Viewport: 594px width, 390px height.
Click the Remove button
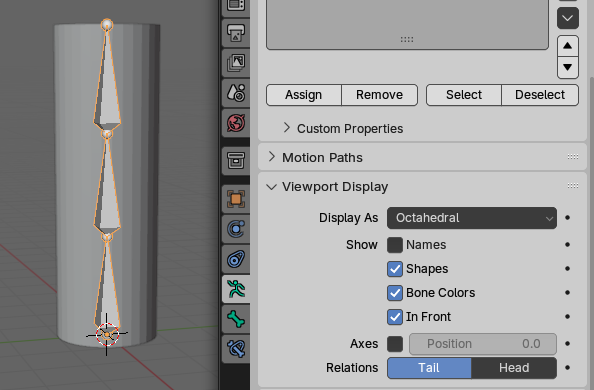point(380,95)
